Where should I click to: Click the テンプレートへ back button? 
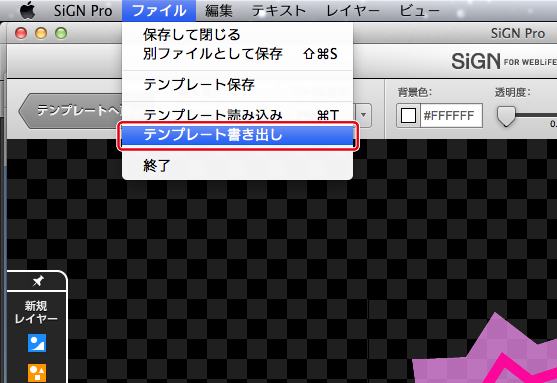tap(71, 111)
